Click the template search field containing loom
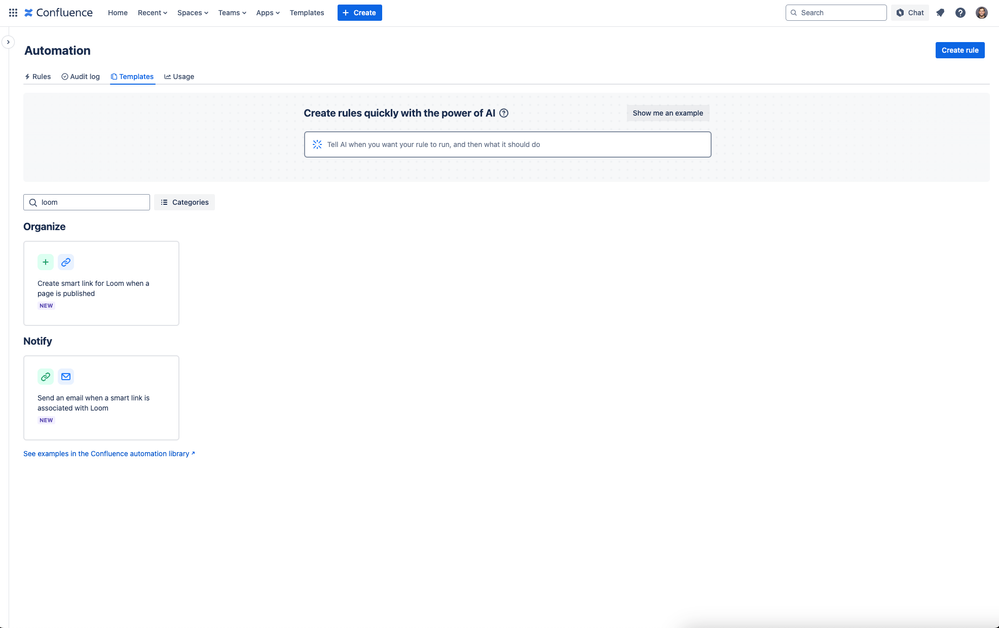The height and width of the screenshot is (628, 999). pyautogui.click(x=87, y=203)
